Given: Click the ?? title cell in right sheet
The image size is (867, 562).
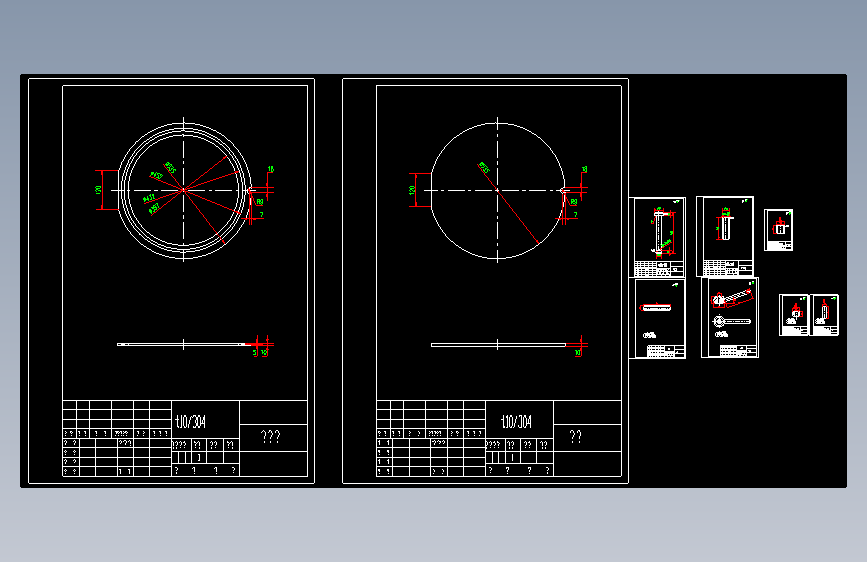Looking at the screenshot, I should [576, 437].
